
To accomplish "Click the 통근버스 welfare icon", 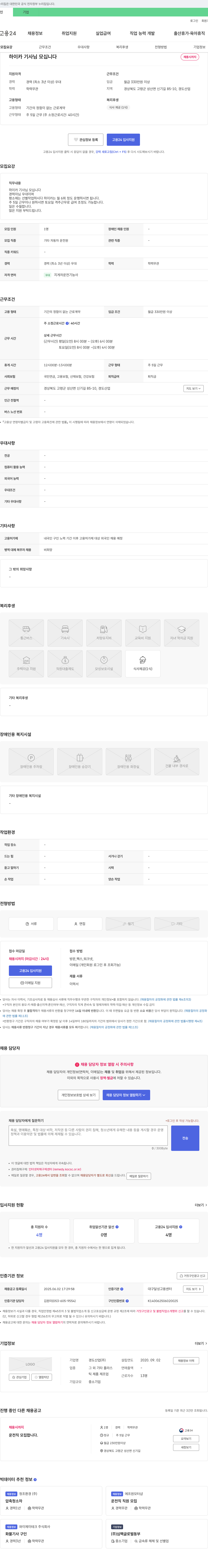I will click(26, 633).
